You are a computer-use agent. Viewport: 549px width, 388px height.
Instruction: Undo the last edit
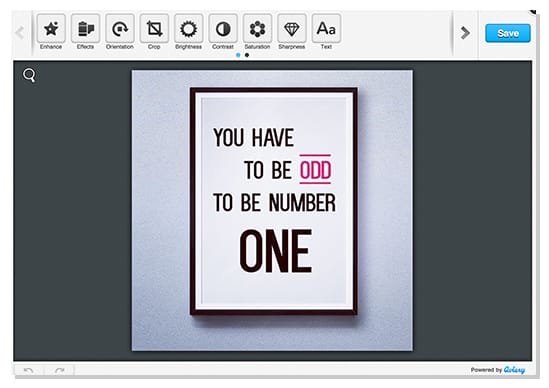click(29, 370)
